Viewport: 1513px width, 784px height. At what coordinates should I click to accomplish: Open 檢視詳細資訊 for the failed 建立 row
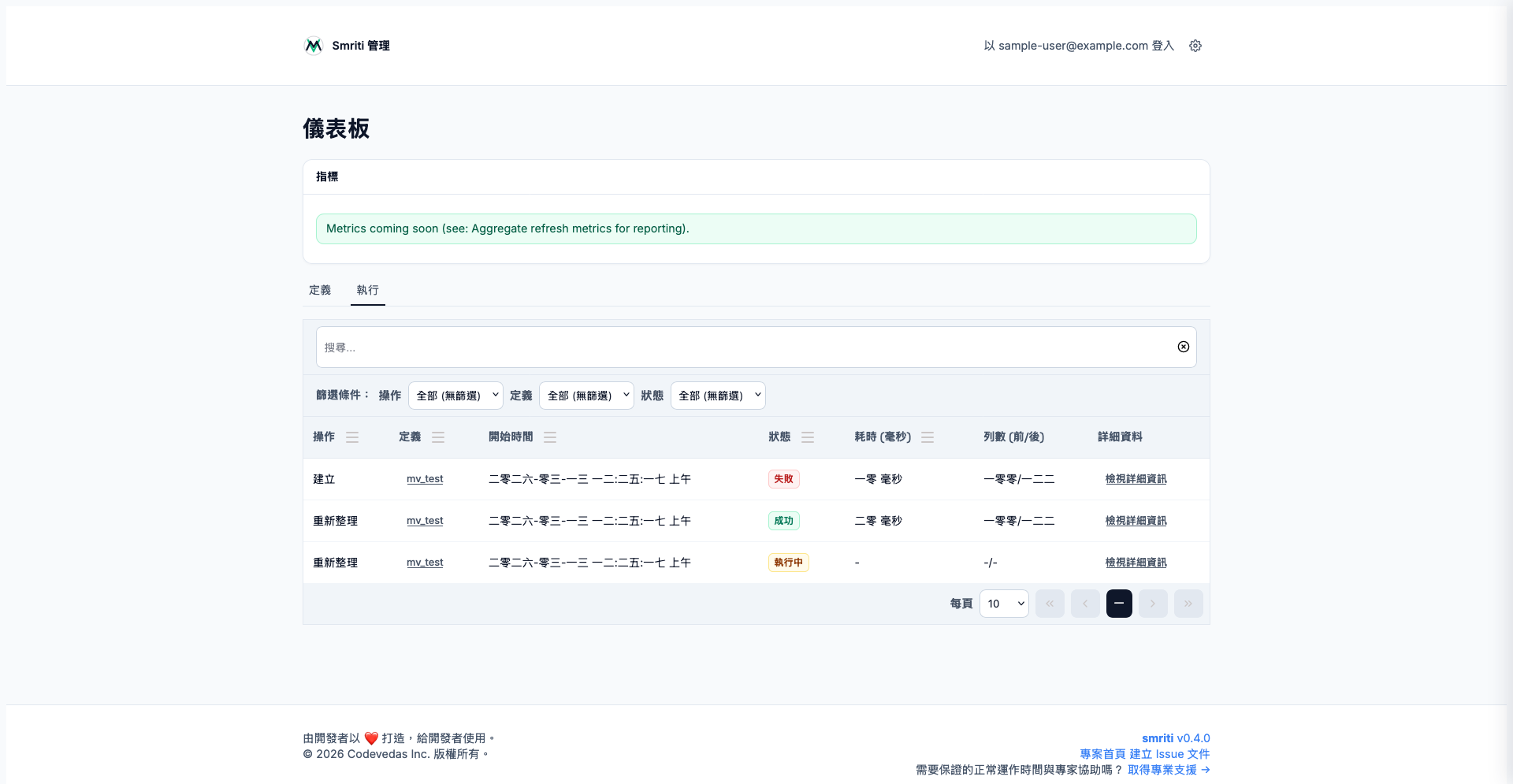tap(1136, 479)
